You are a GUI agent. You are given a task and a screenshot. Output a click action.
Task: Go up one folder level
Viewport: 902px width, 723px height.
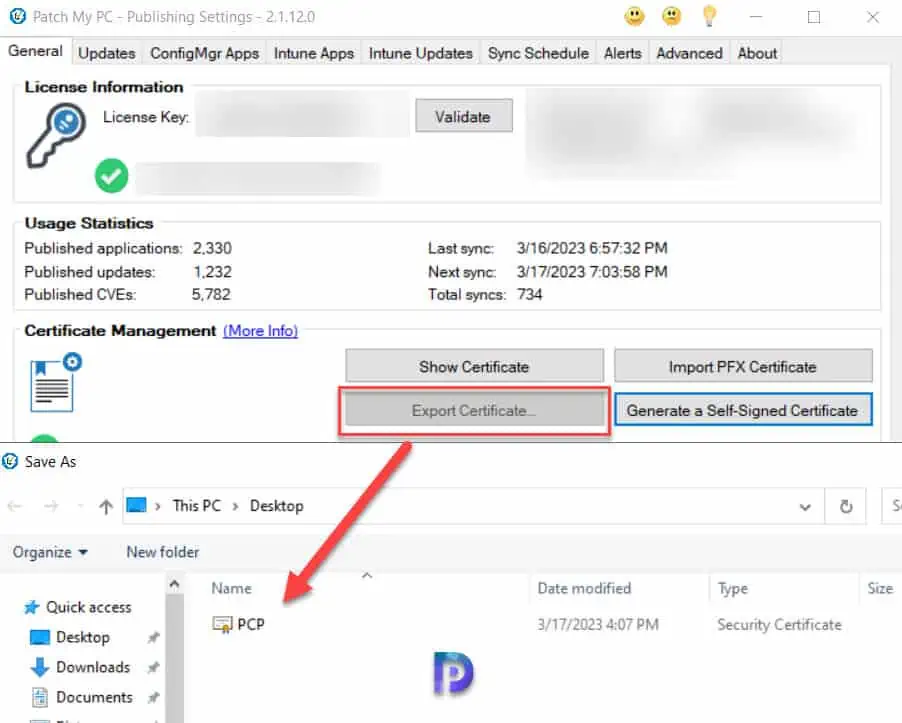coord(106,506)
